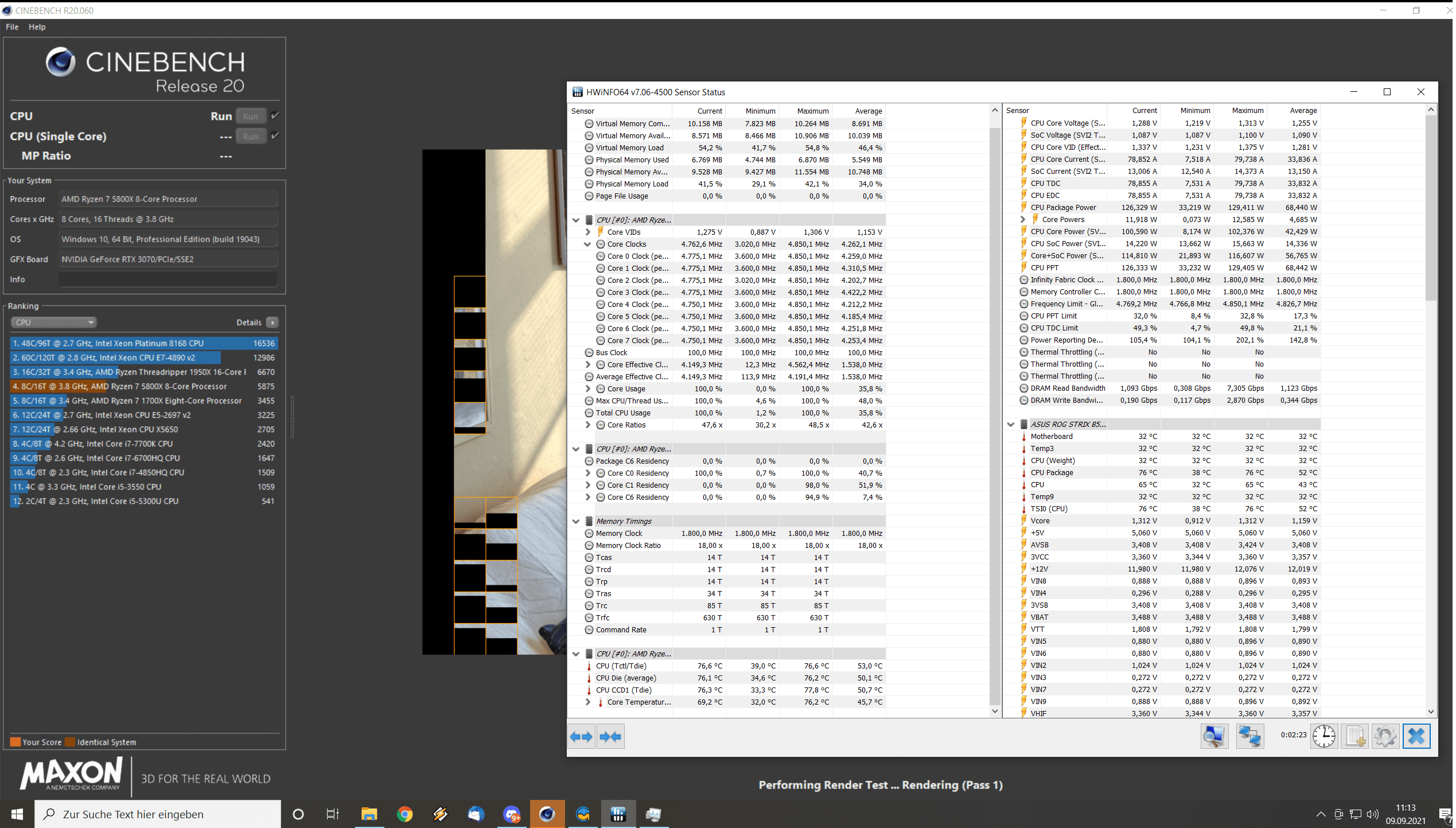Expand the Core Powers row
Viewport: 1456px width, 828px height.
click(x=1022, y=219)
